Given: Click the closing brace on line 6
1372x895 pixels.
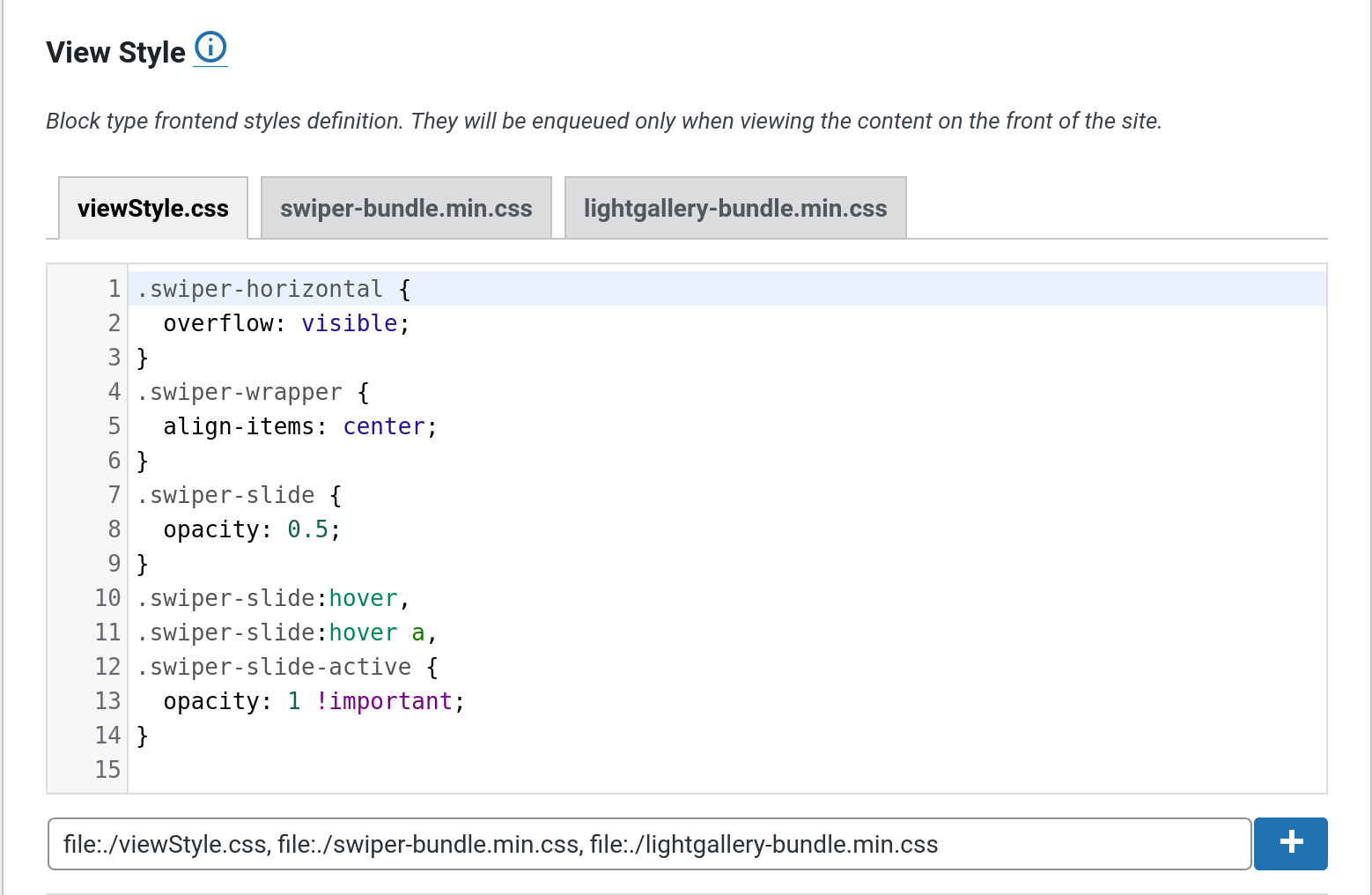Looking at the screenshot, I should pyautogui.click(x=143, y=461).
